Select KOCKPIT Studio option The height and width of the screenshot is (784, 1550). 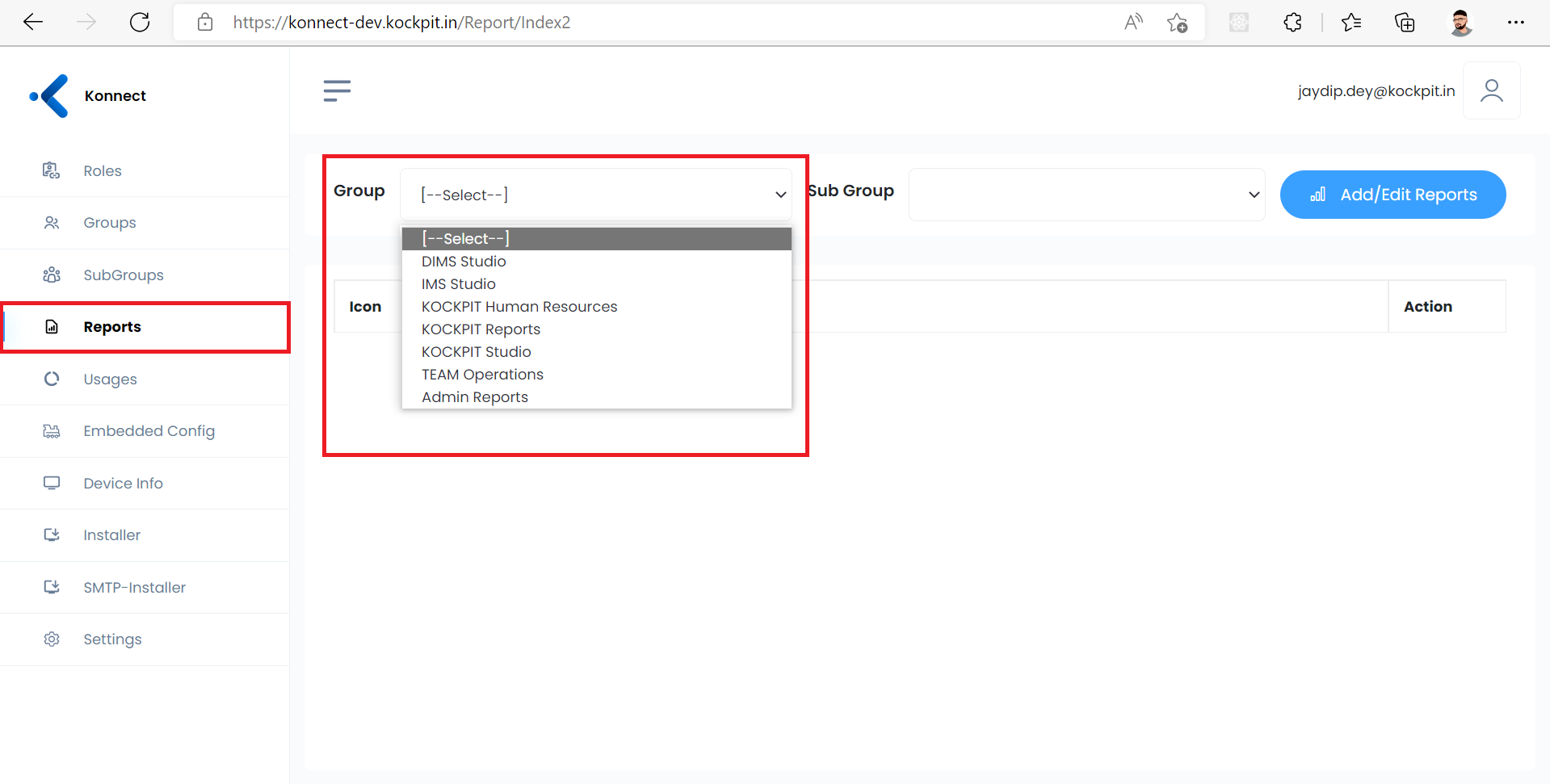(596, 352)
